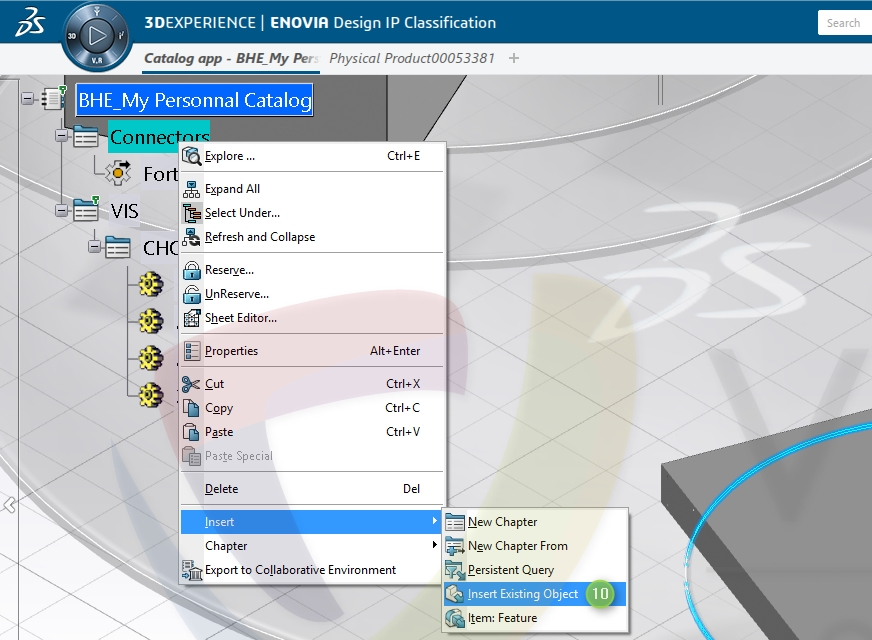Add a new tab with the plus button
Viewport: 872px width, 640px height.
pyautogui.click(x=514, y=58)
